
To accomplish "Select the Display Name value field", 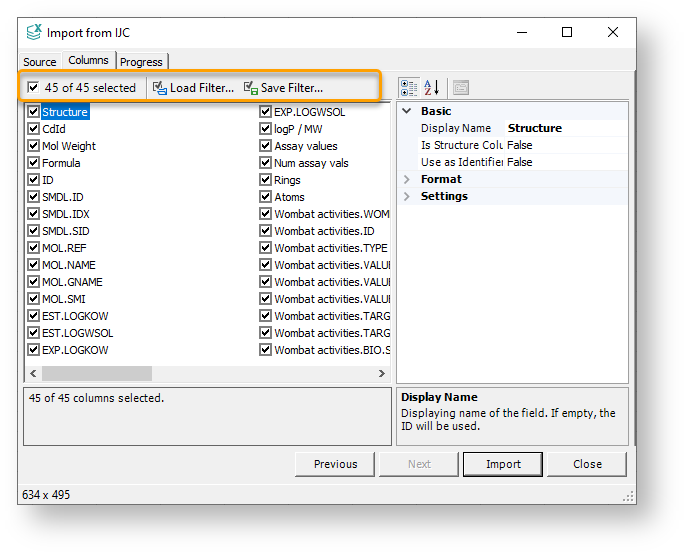I will (x=566, y=129).
